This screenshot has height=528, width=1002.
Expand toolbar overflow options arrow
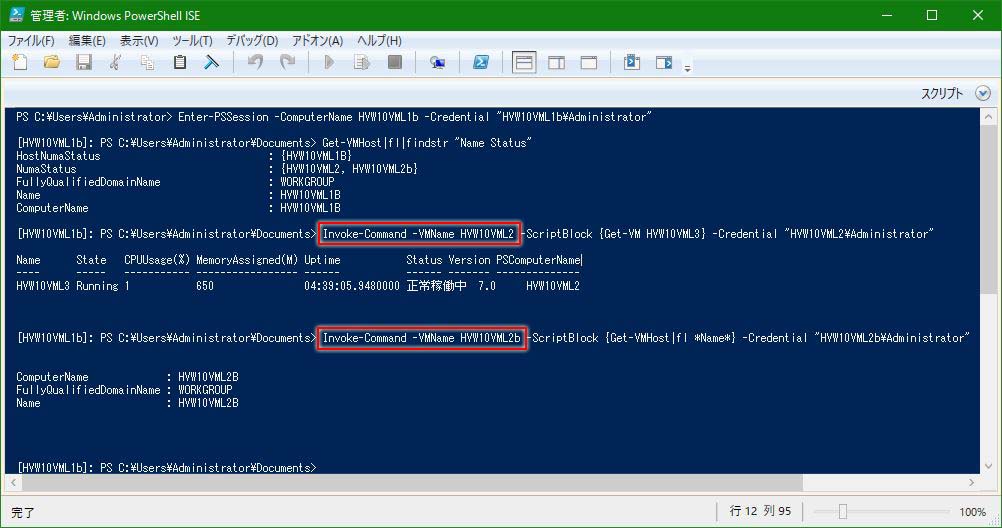pos(688,68)
